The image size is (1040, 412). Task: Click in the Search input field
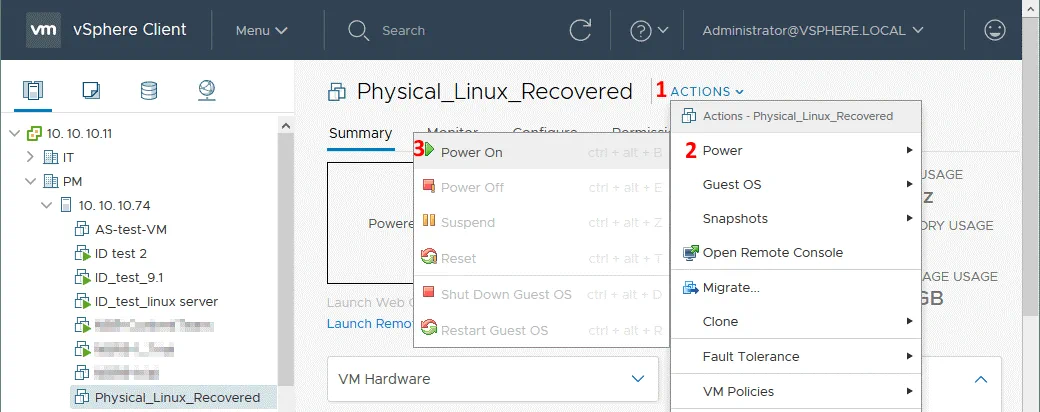point(450,30)
